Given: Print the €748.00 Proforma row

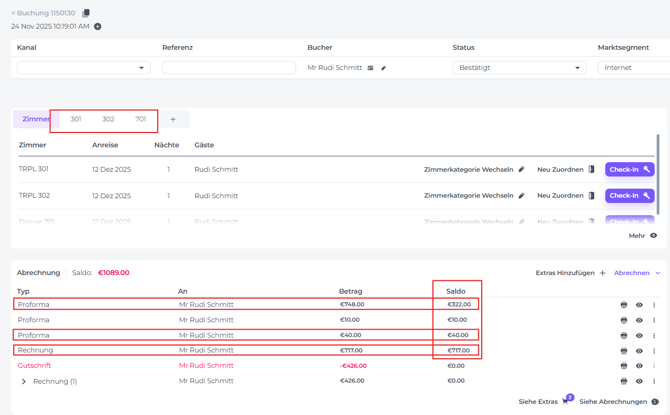Looking at the screenshot, I should [624, 305].
